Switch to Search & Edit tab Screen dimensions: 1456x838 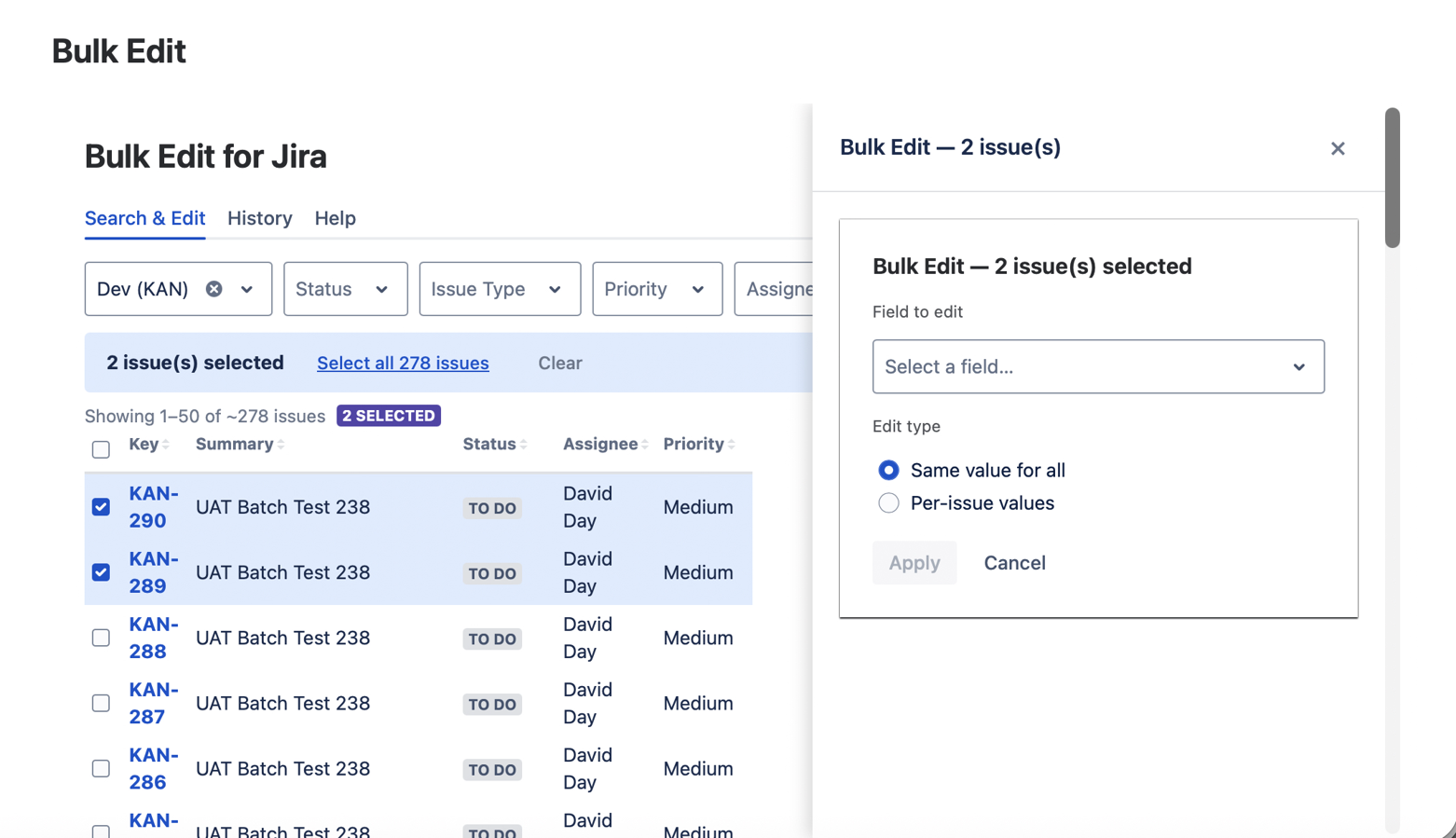coord(144,218)
